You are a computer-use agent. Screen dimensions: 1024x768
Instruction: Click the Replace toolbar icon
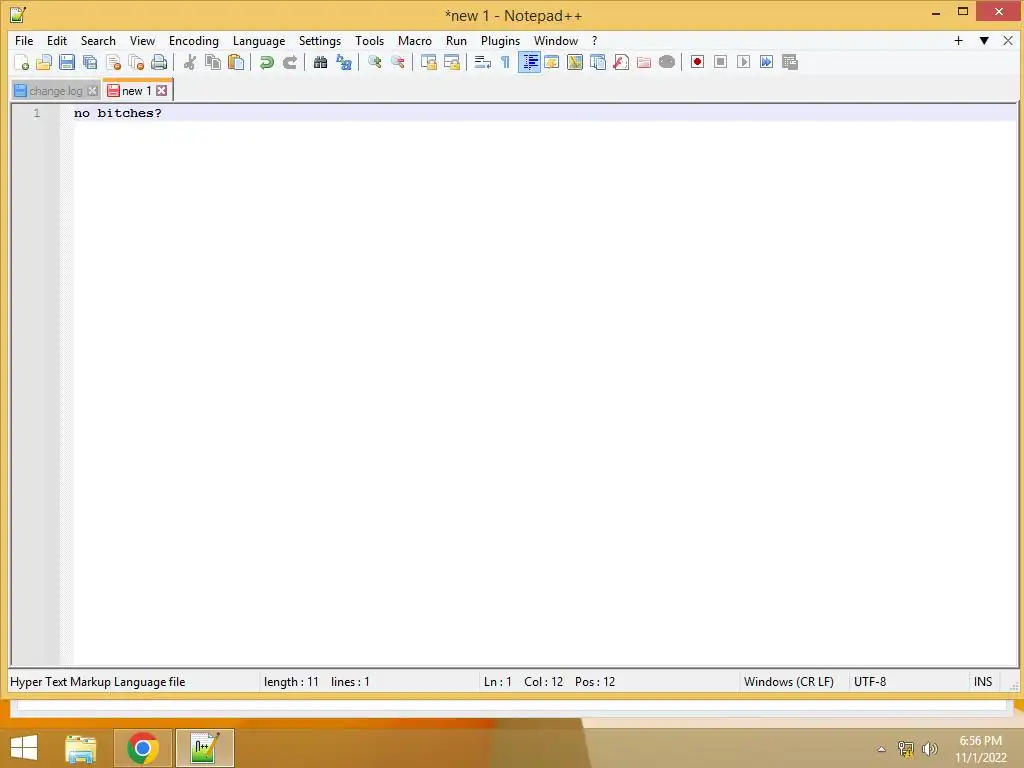pyautogui.click(x=344, y=62)
